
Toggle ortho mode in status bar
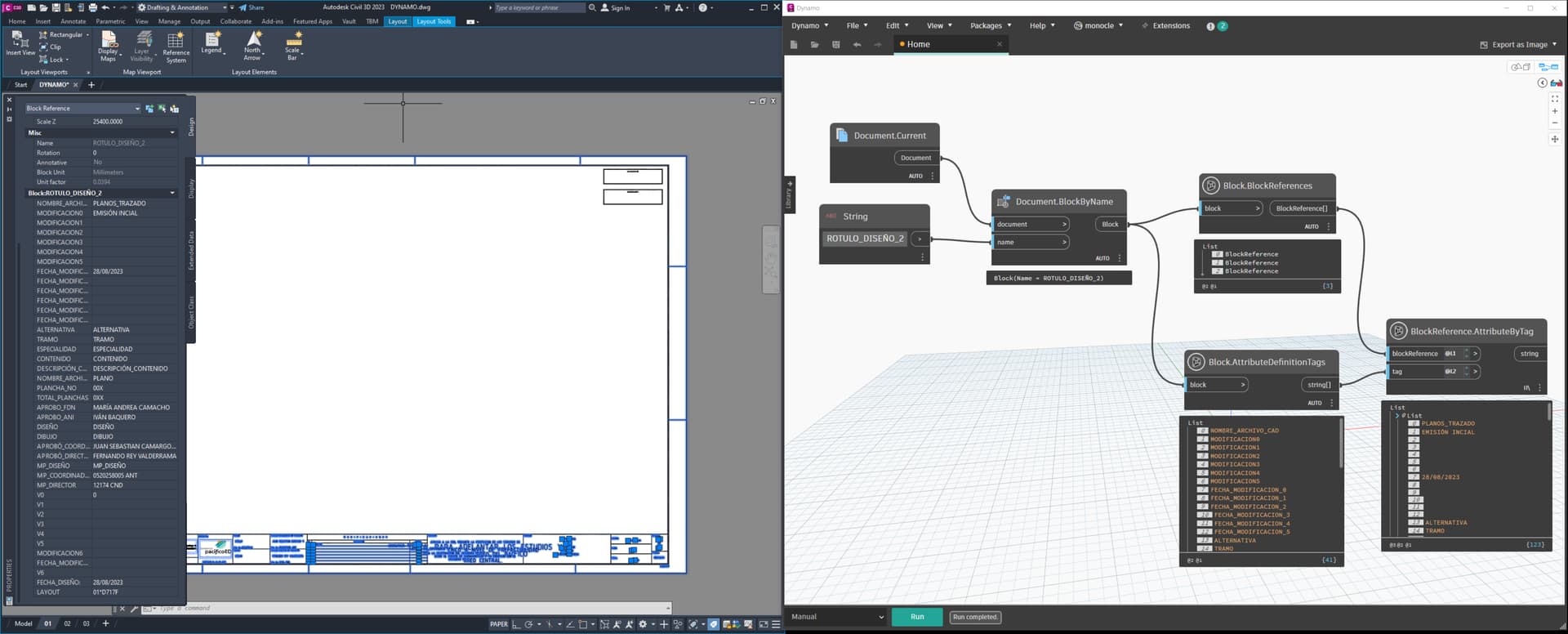(x=516, y=624)
